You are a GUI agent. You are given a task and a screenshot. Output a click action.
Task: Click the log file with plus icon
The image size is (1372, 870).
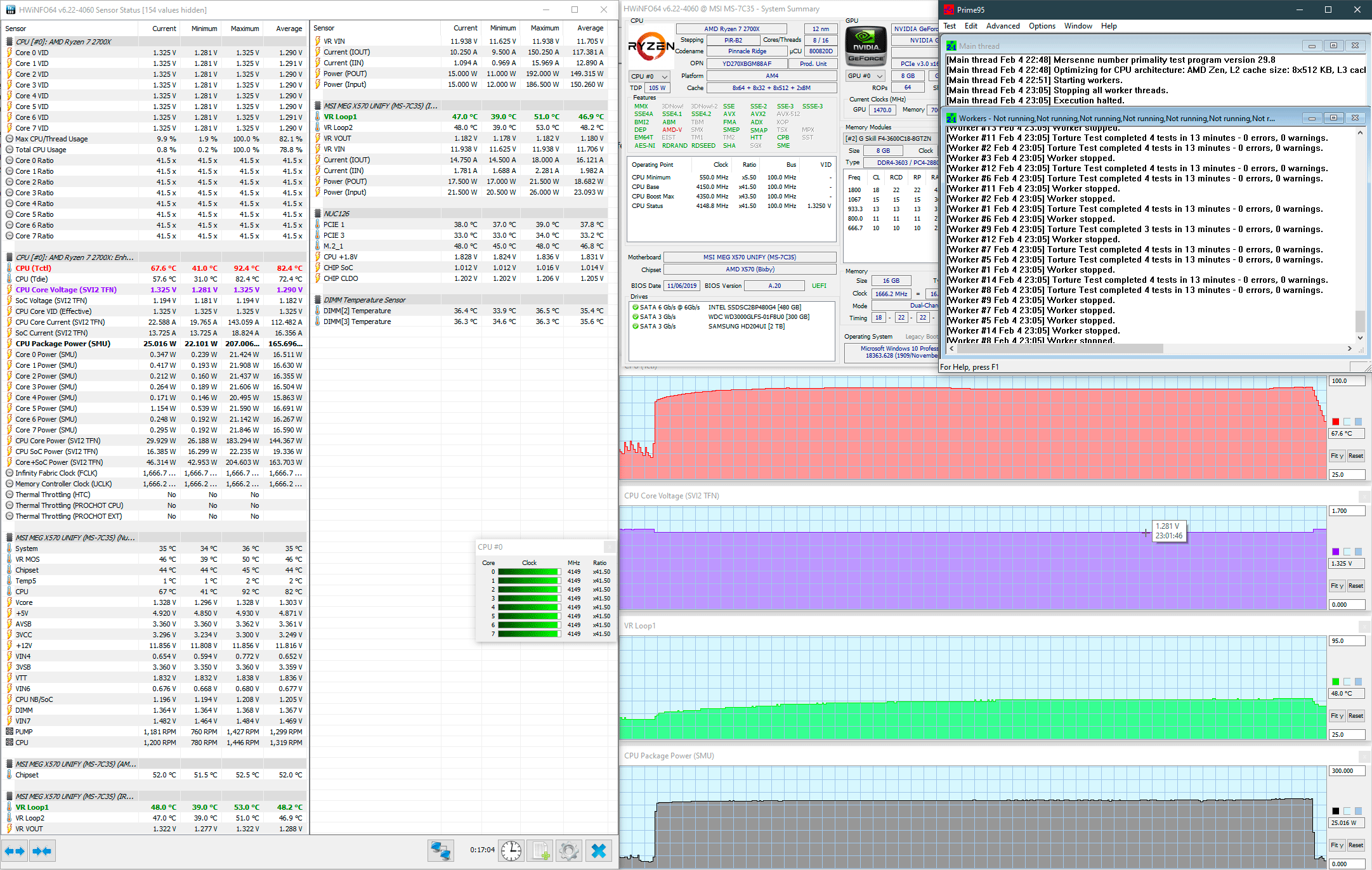540,850
